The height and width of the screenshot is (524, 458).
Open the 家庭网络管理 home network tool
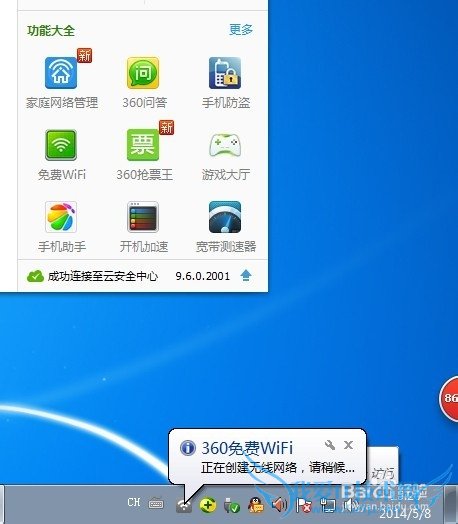click(61, 73)
